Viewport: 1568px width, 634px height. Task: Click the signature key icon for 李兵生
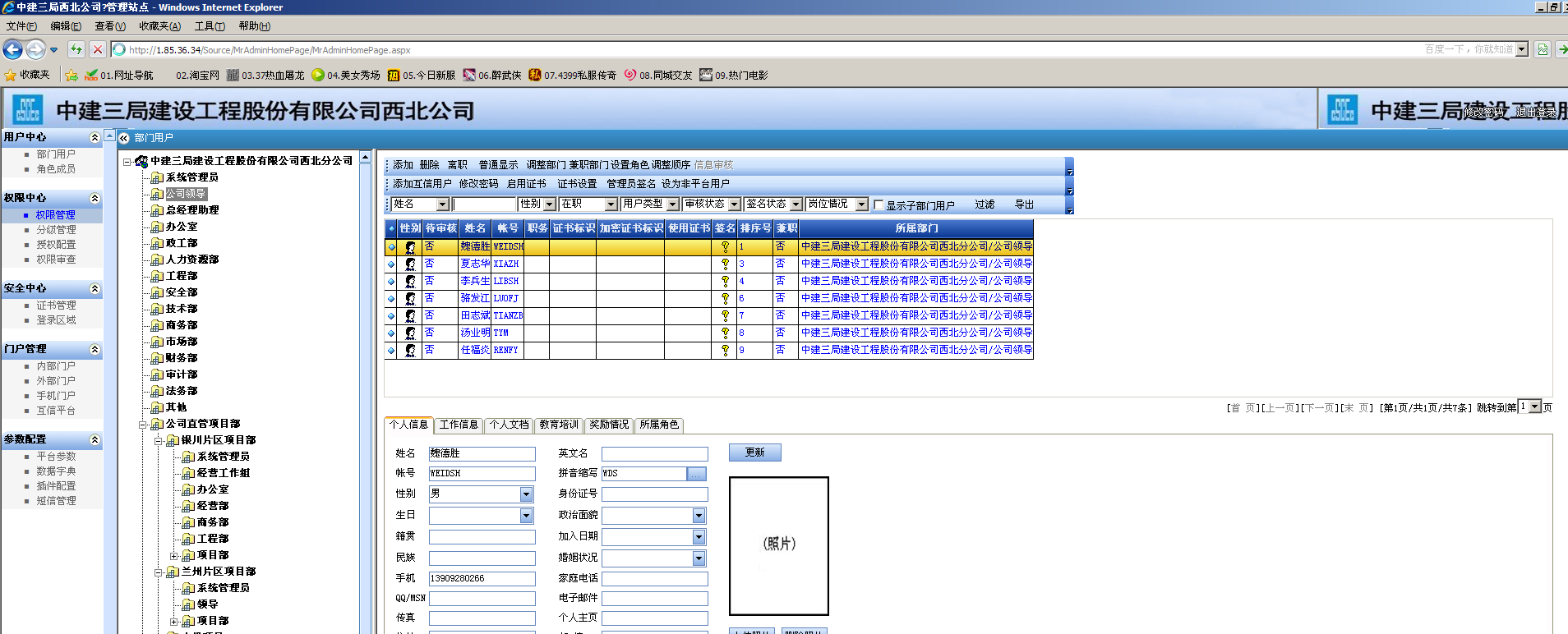(725, 281)
